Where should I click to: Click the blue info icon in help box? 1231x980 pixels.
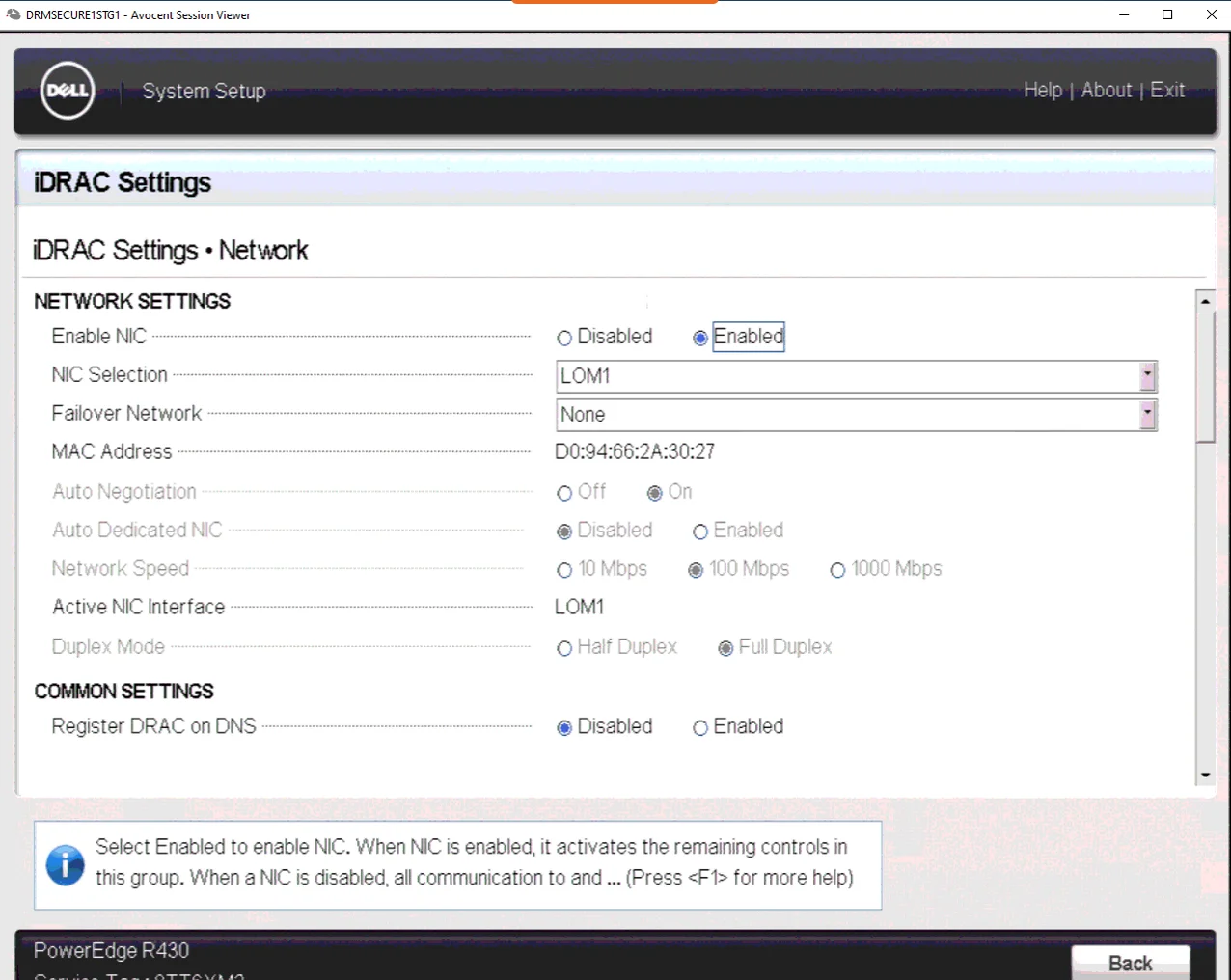tap(65, 864)
